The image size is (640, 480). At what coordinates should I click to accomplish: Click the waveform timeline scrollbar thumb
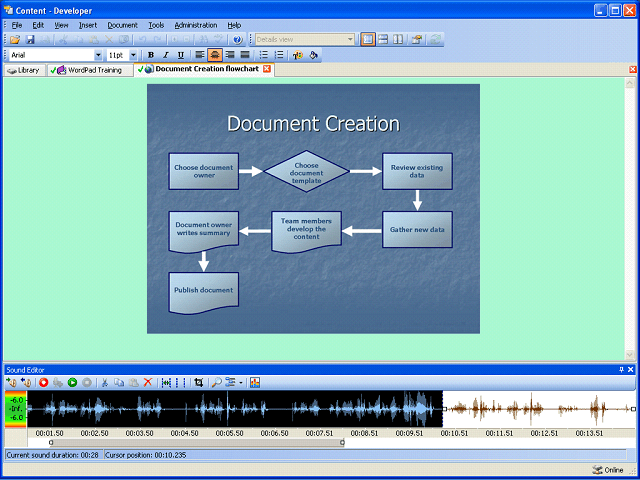(x=196, y=442)
